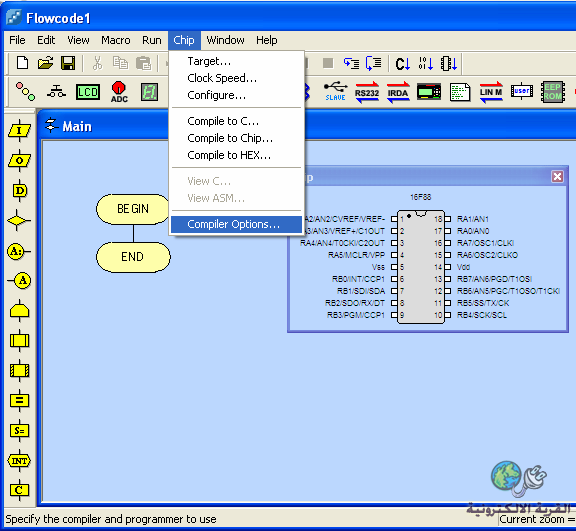
Task: Select the Component Macro icon
Action: coord(19,370)
